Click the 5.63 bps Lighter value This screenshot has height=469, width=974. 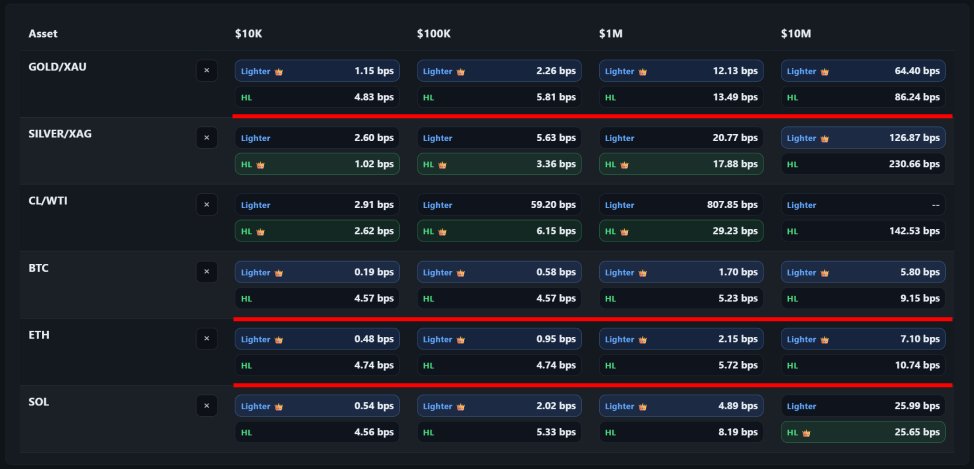click(x=556, y=138)
